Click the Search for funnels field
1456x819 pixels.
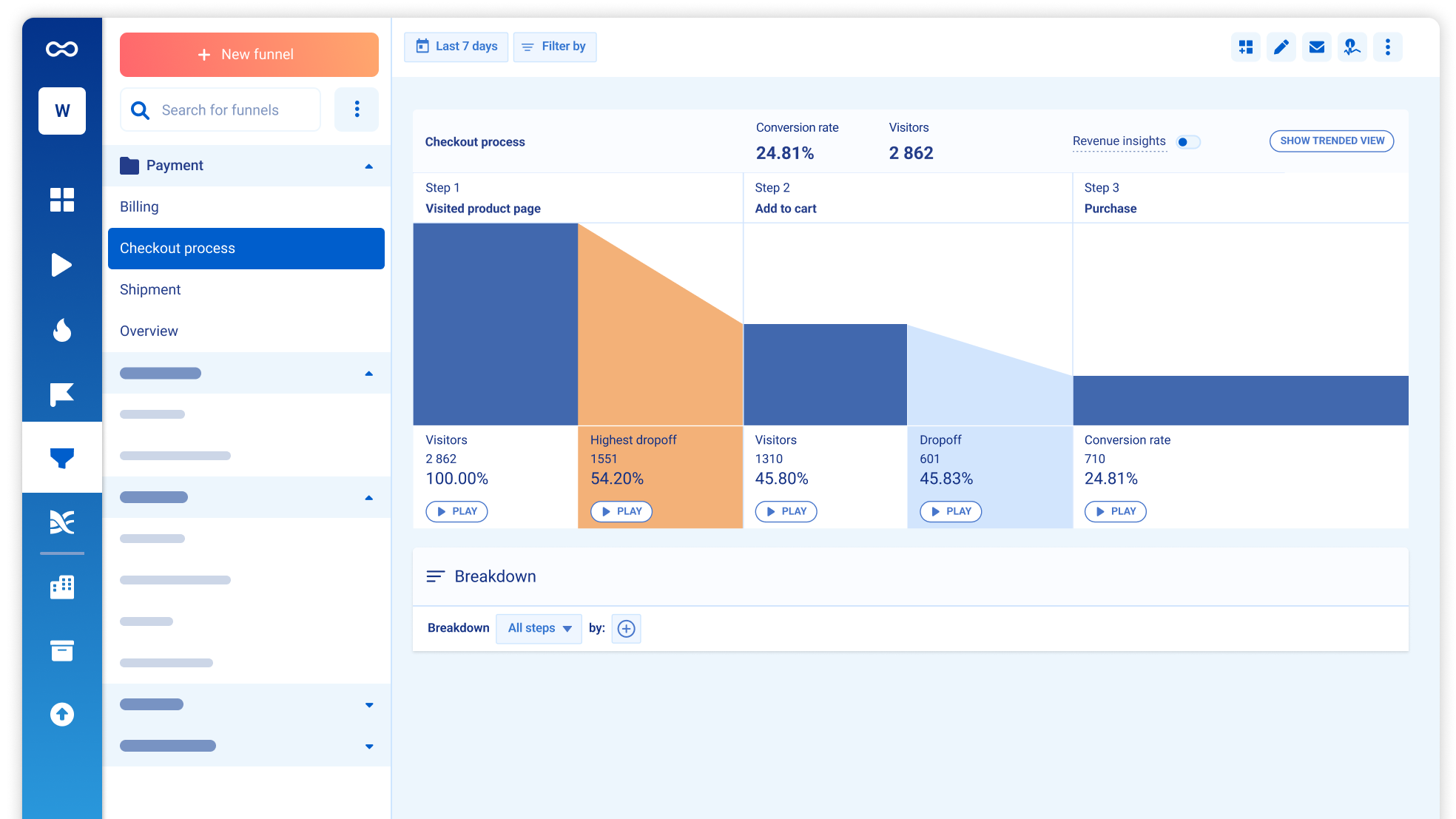click(x=220, y=110)
